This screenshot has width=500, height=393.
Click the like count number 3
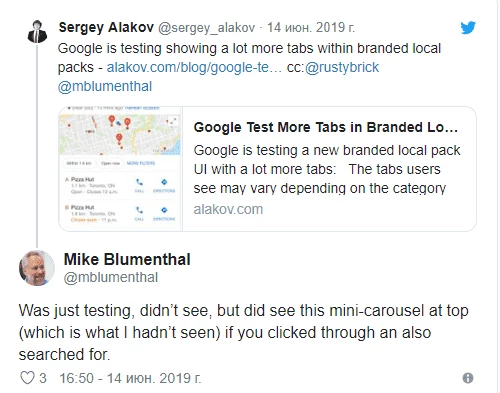(43, 378)
